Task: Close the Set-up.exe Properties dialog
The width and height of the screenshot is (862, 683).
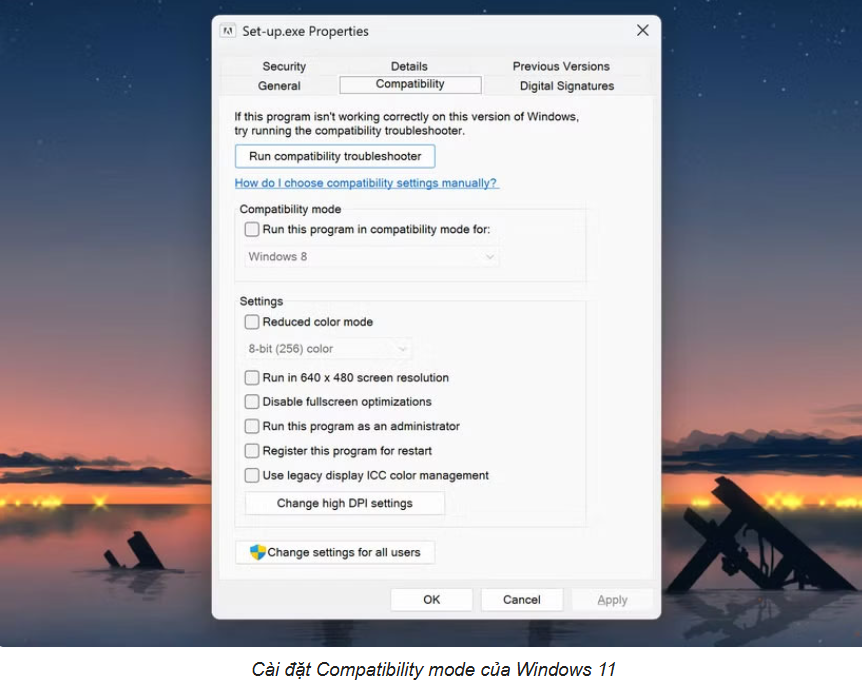Action: tap(642, 31)
